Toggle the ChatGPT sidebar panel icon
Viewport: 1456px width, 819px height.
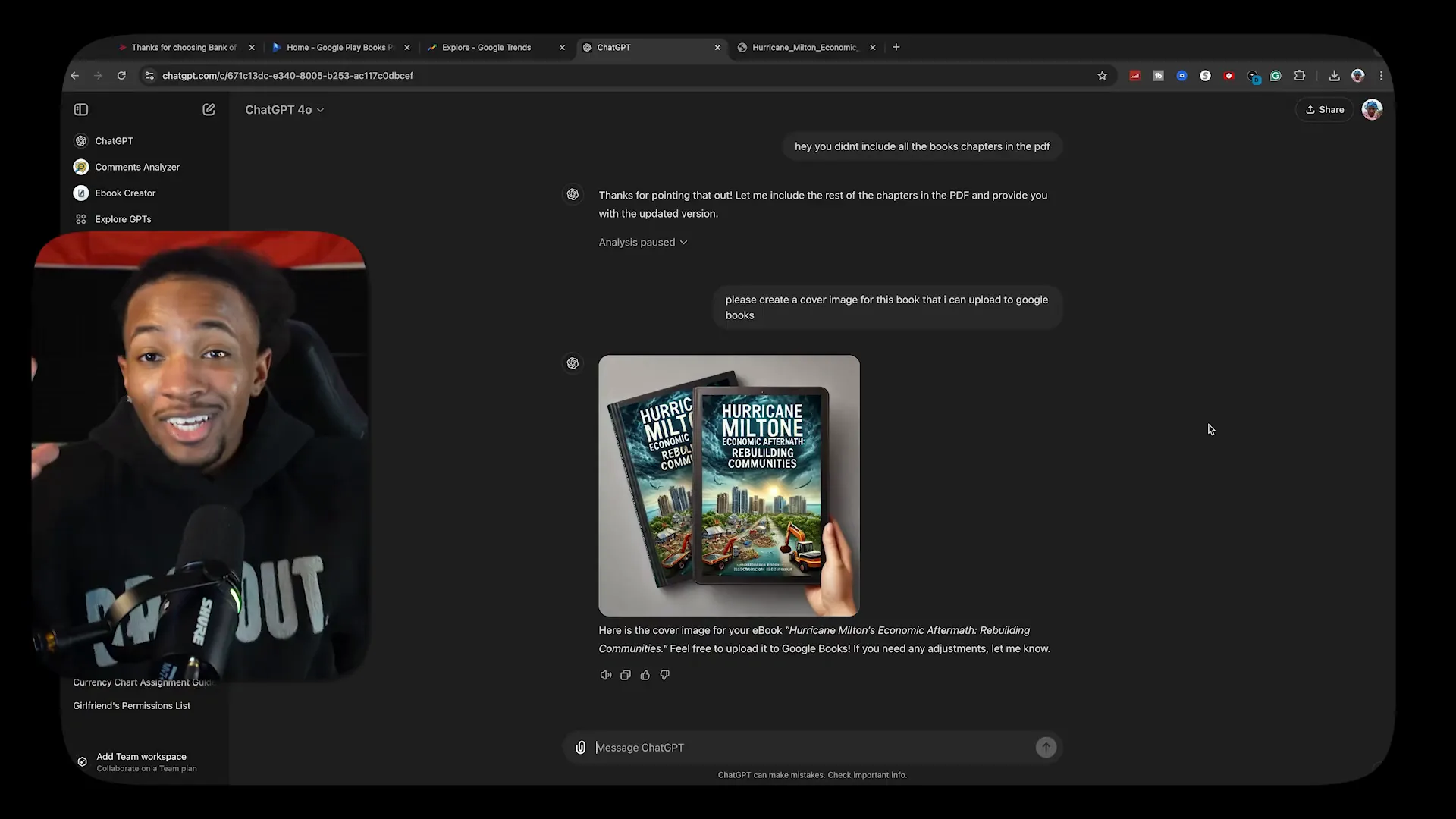[x=81, y=110]
